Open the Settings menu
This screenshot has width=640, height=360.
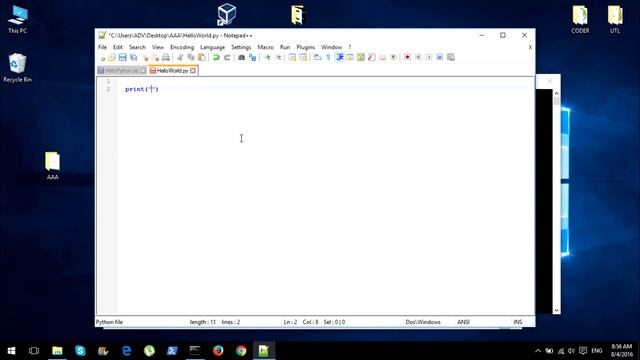tap(241, 47)
